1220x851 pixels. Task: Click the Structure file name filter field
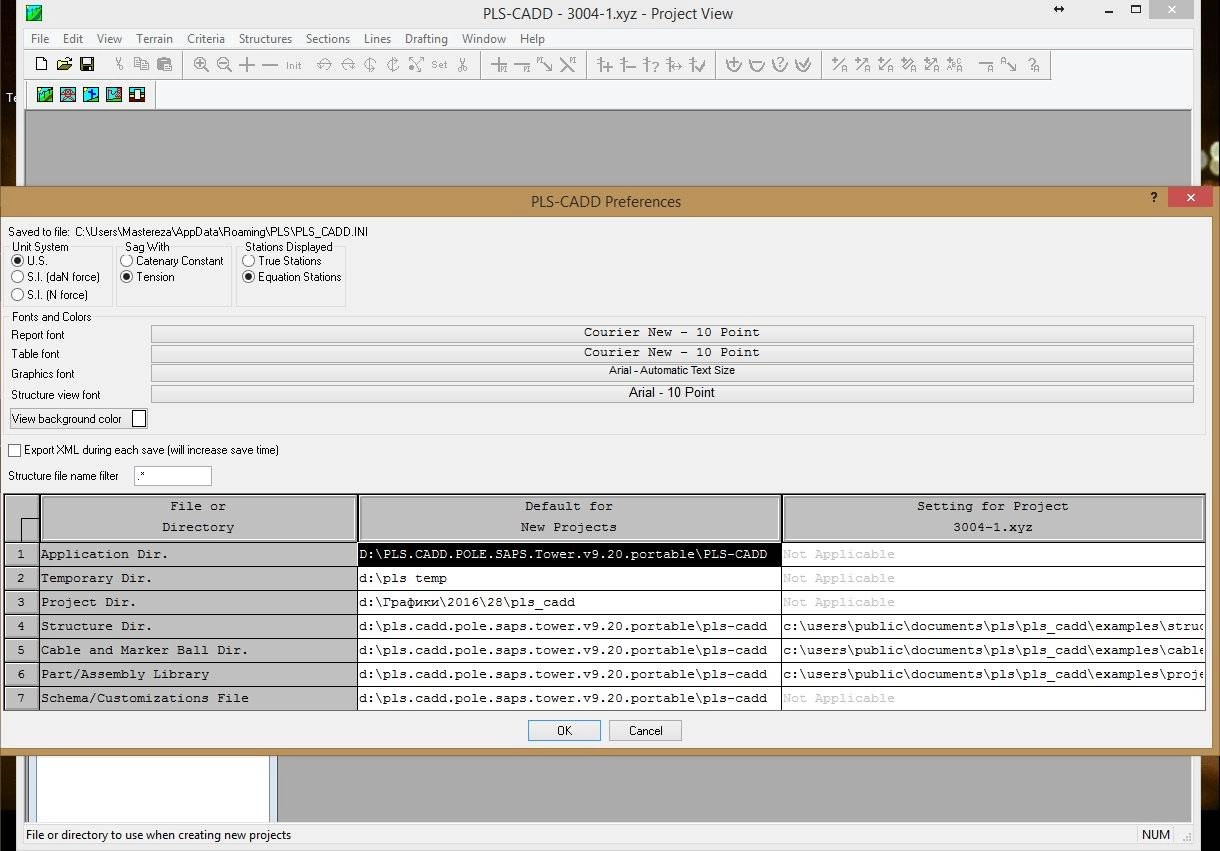[173, 476]
